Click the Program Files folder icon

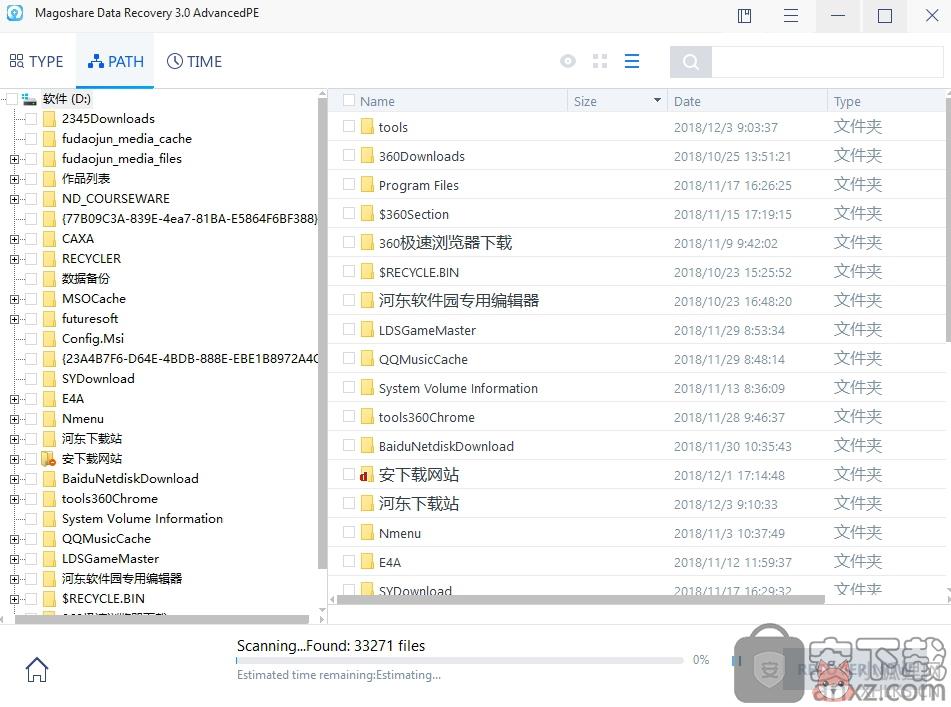(367, 185)
